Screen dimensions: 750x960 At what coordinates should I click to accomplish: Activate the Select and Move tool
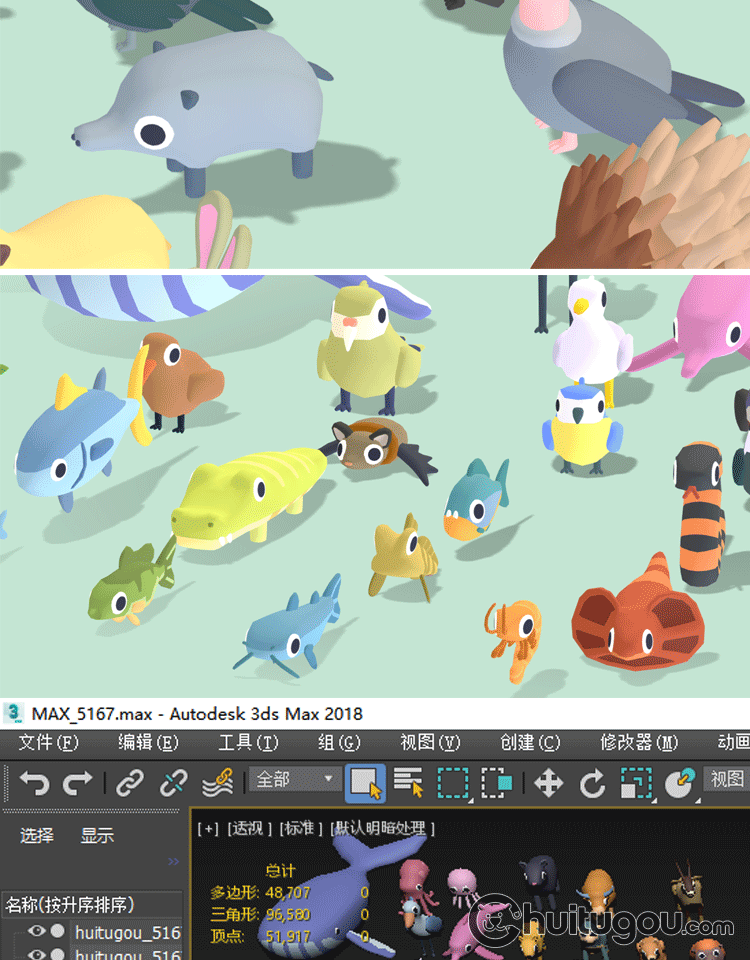pyautogui.click(x=549, y=783)
